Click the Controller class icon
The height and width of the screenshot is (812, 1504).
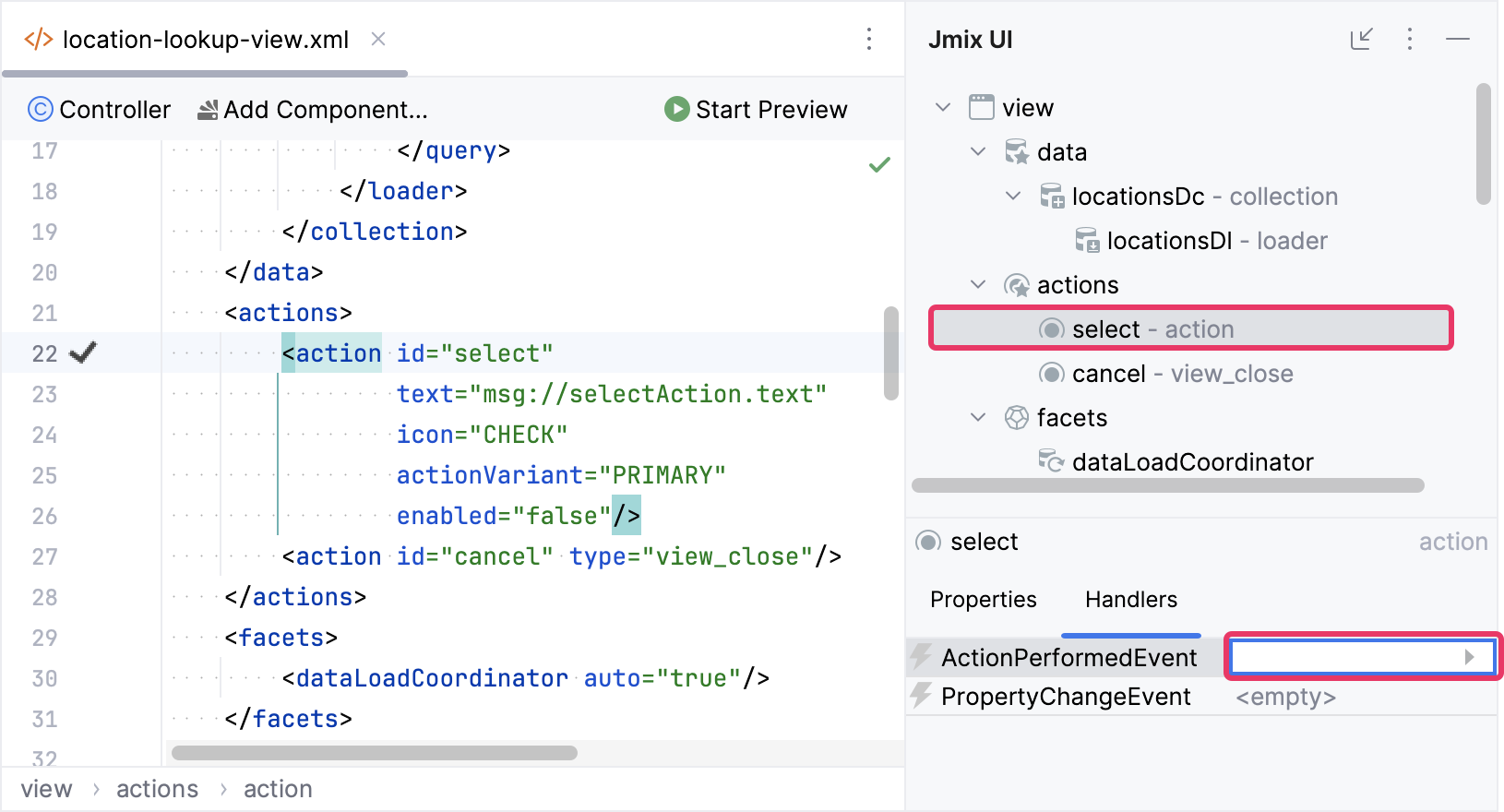(x=41, y=110)
